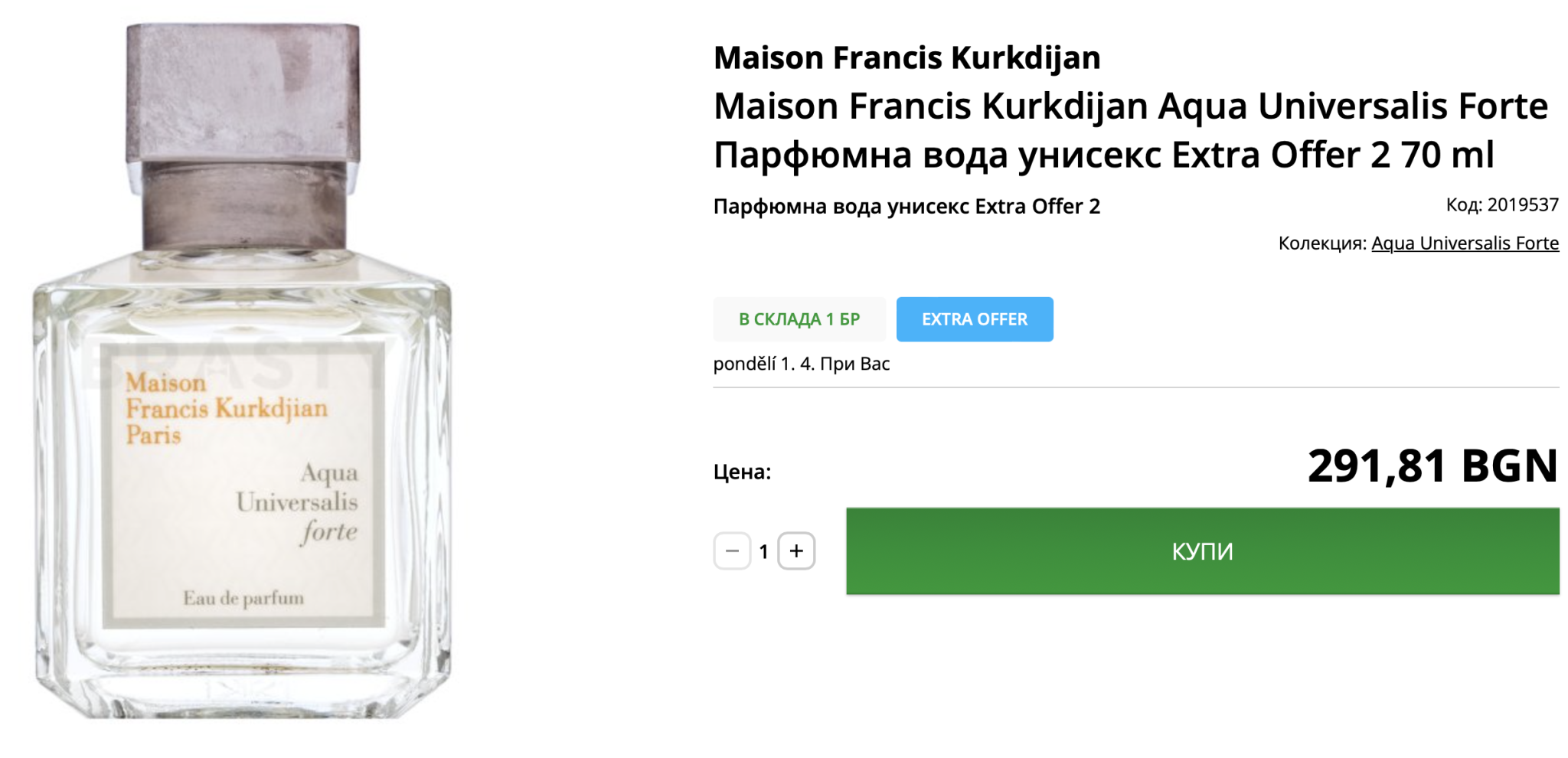The width and height of the screenshot is (1568, 758).
Task: Click Eau de parfum text on bottle label
Action: [243, 598]
